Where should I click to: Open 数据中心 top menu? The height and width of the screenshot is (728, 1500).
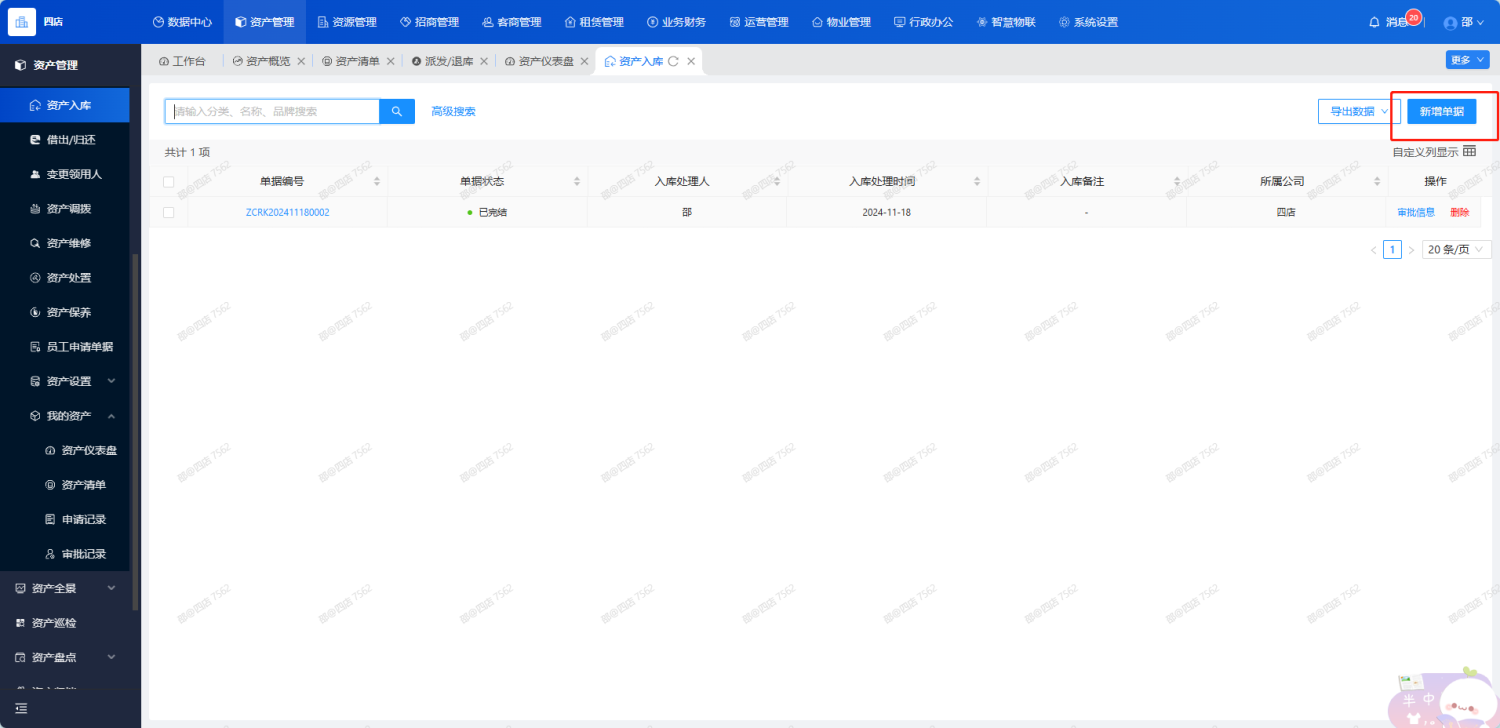(182, 22)
